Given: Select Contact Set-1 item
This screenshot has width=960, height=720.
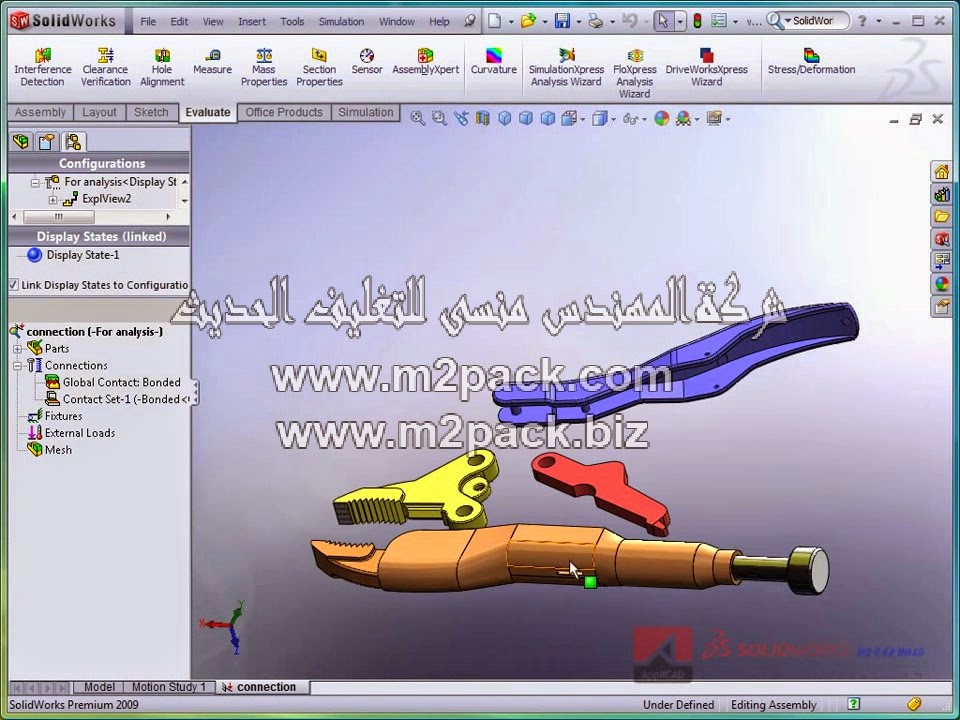Looking at the screenshot, I should click(119, 399).
